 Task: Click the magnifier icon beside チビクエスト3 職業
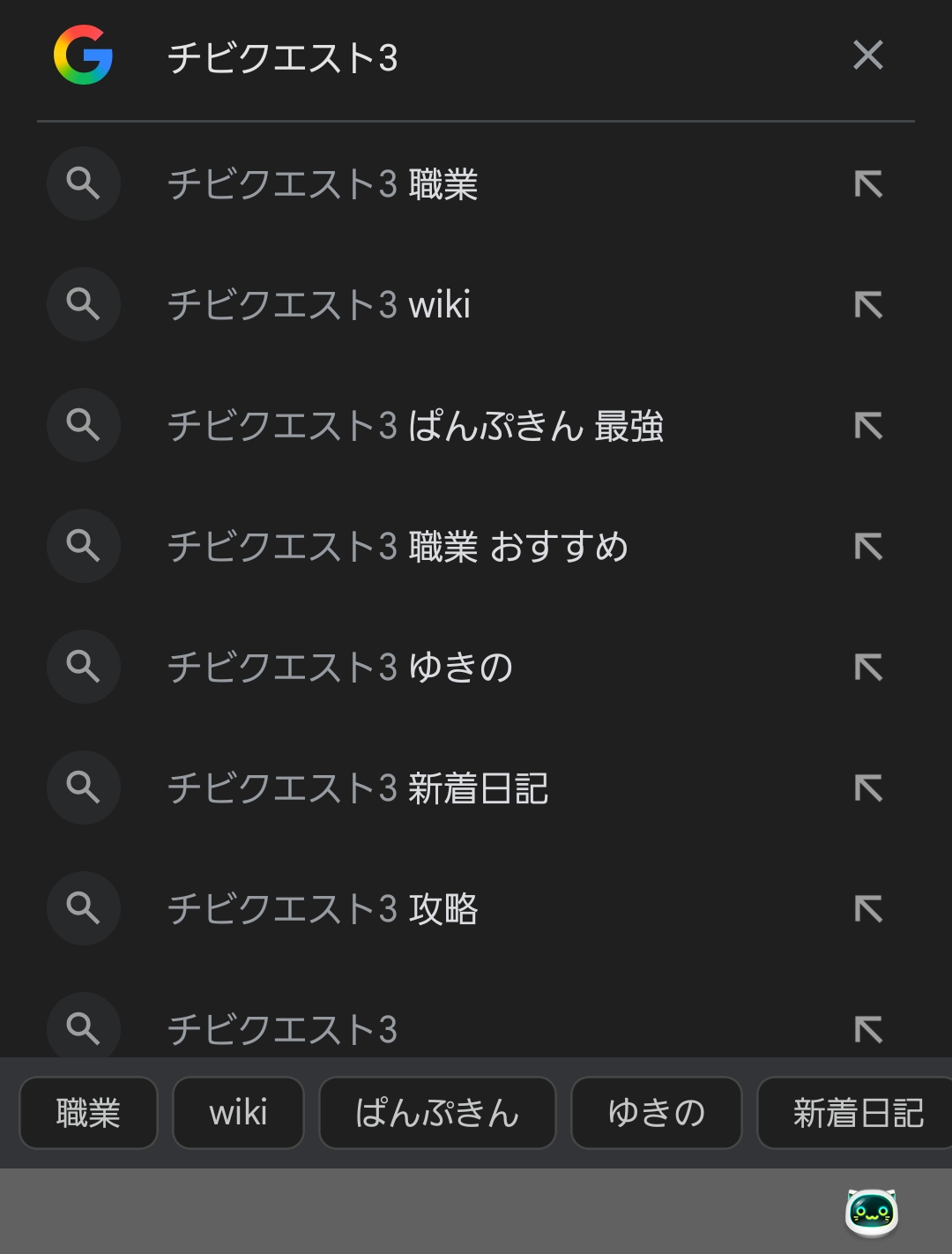(x=84, y=183)
